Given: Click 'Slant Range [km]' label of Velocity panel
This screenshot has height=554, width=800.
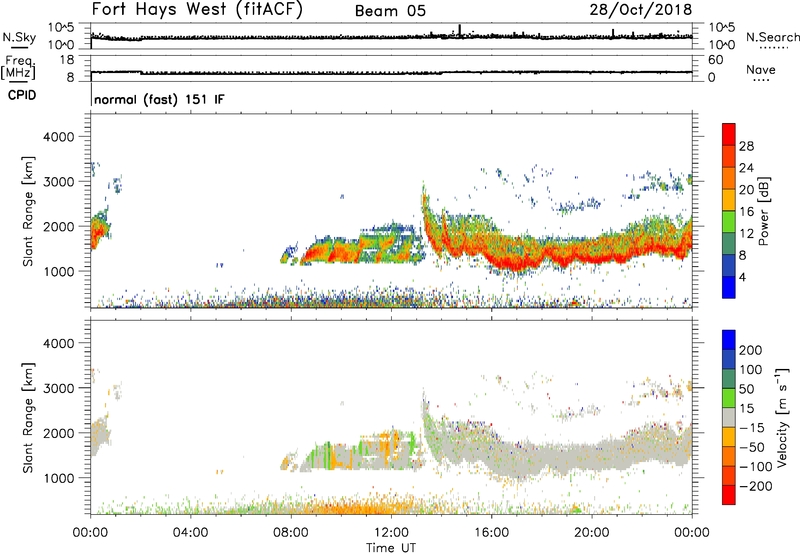Looking at the screenshot, I should click(28, 418).
